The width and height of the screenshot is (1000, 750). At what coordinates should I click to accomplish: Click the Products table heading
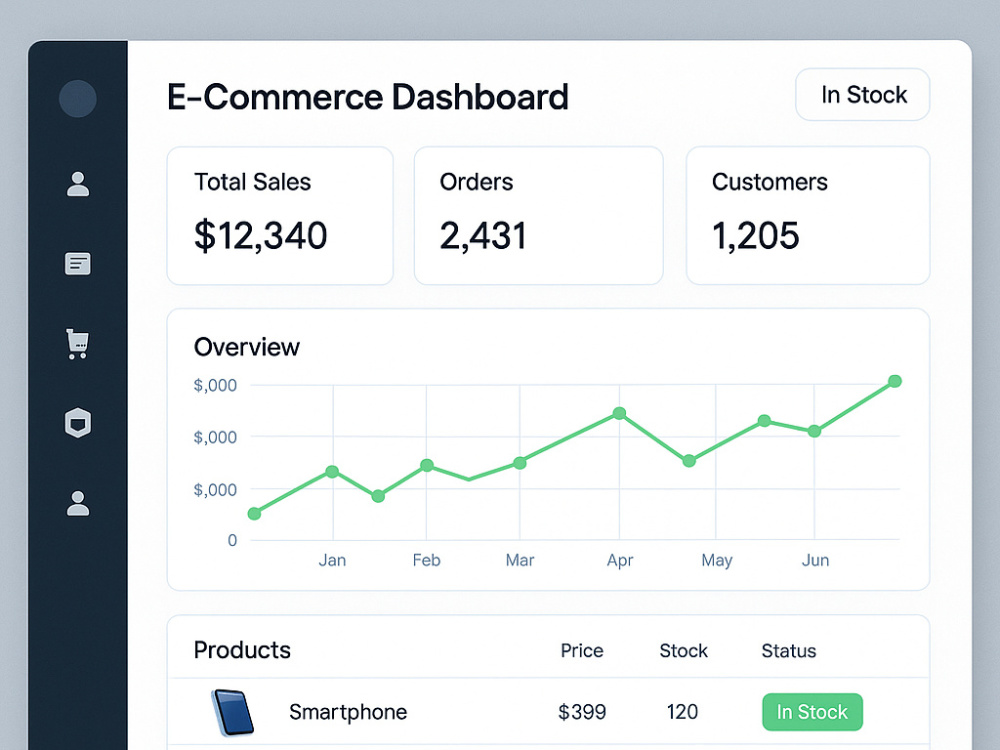click(242, 650)
